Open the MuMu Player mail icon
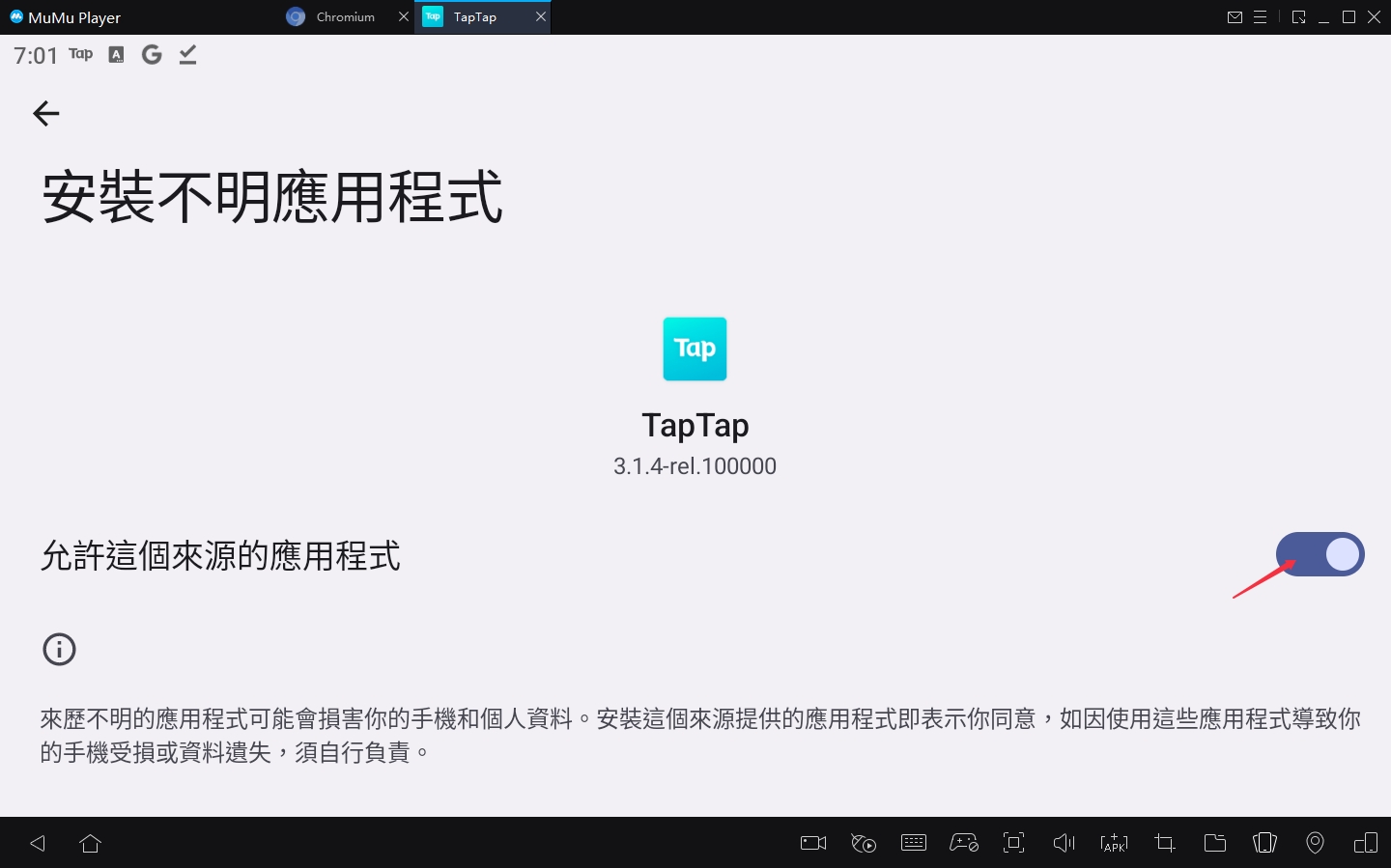Viewport: 1391px width, 868px height. [1235, 17]
